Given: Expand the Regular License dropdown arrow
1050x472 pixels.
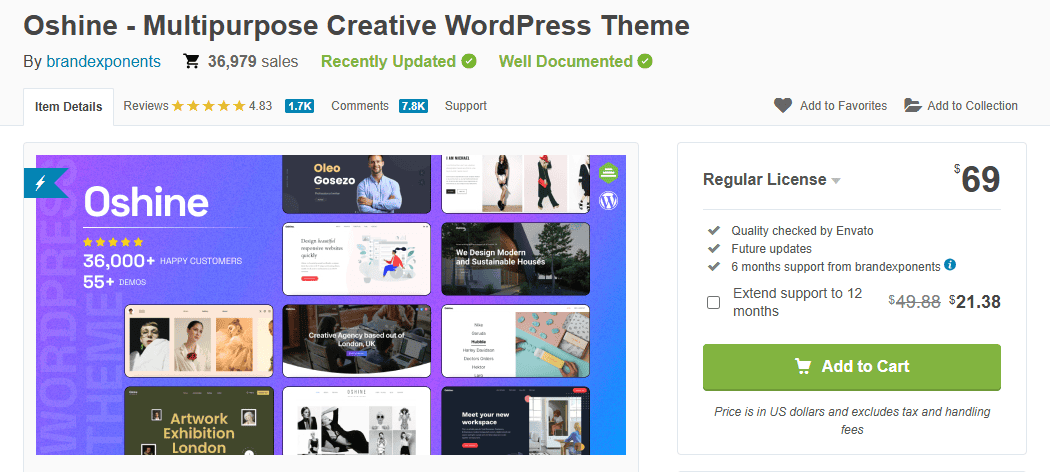Looking at the screenshot, I should [836, 181].
